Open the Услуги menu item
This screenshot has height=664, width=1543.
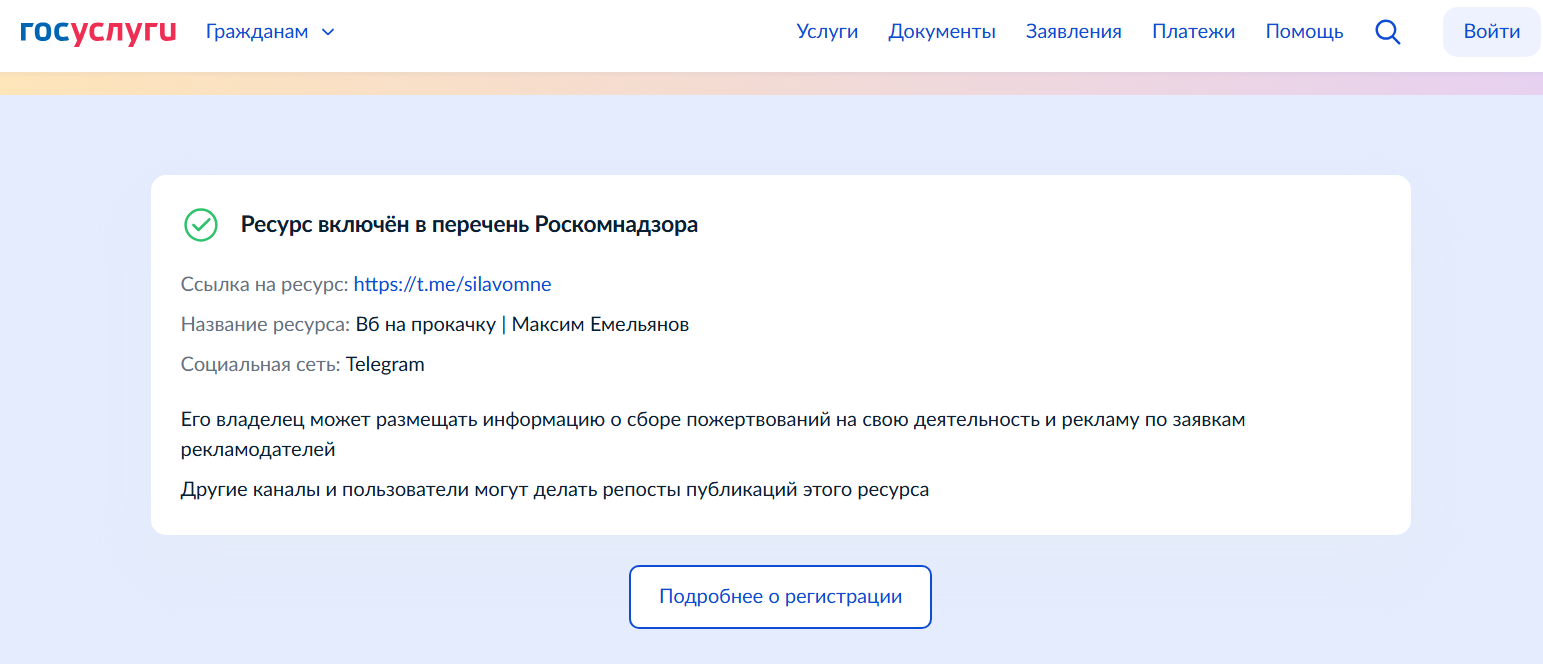827,32
